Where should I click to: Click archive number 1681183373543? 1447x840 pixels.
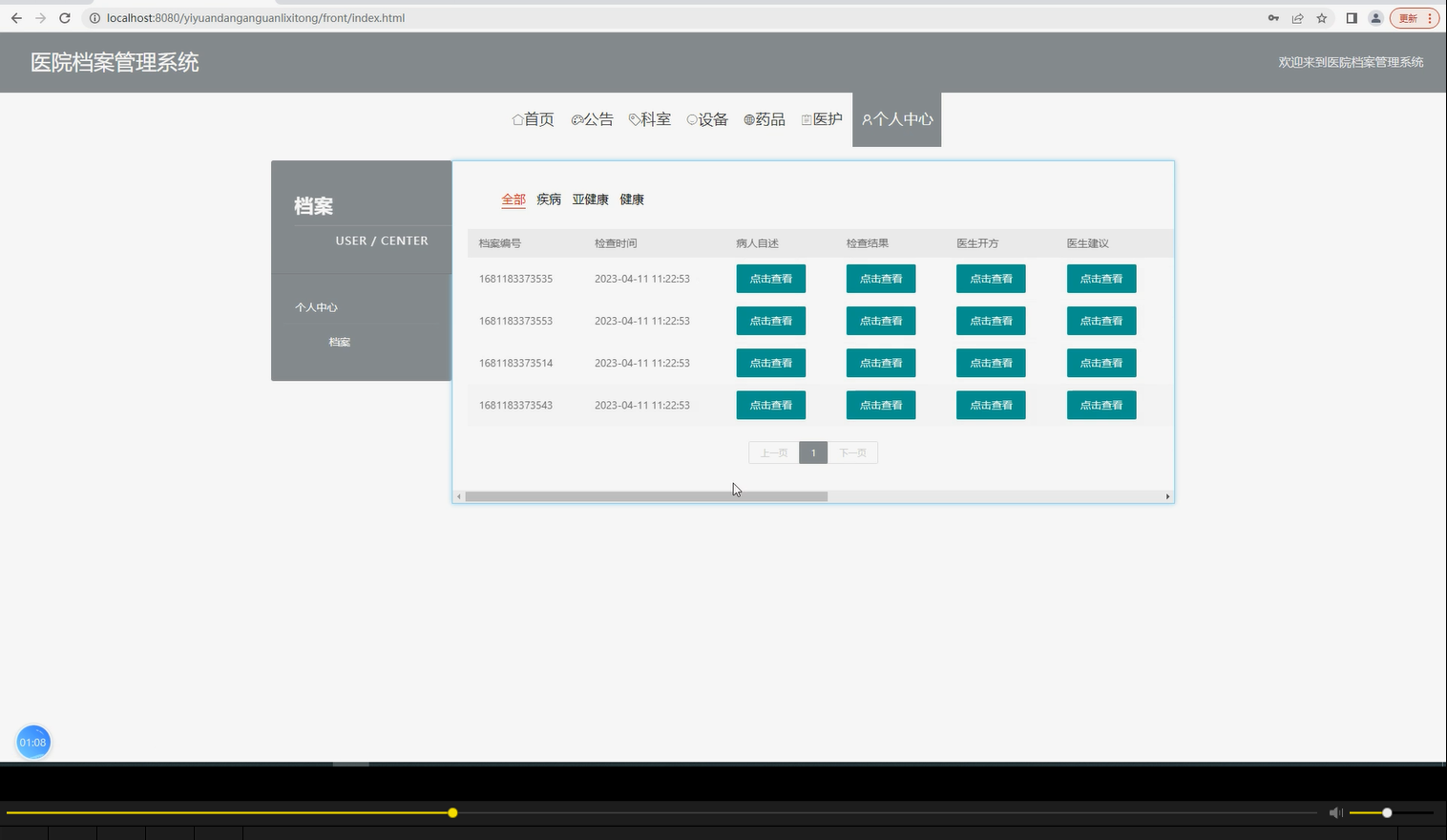(x=515, y=405)
